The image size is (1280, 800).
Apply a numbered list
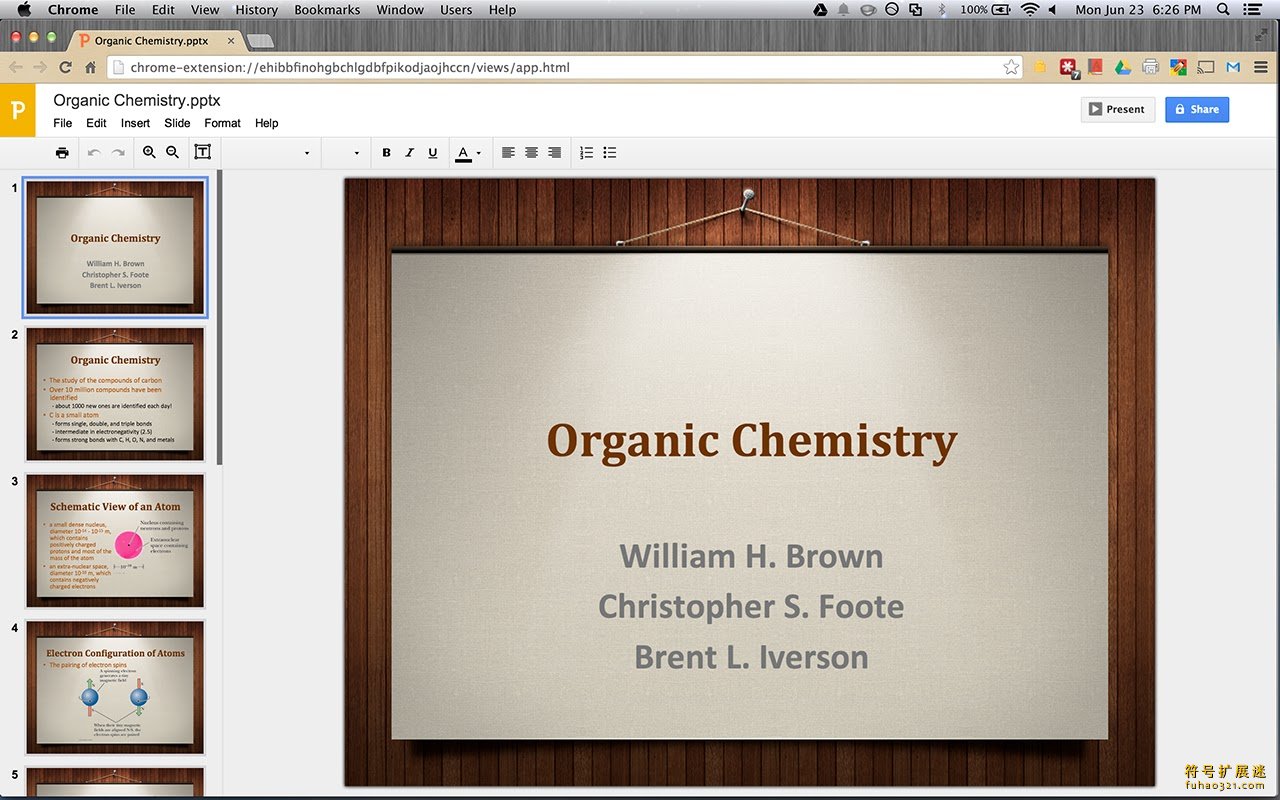point(586,153)
